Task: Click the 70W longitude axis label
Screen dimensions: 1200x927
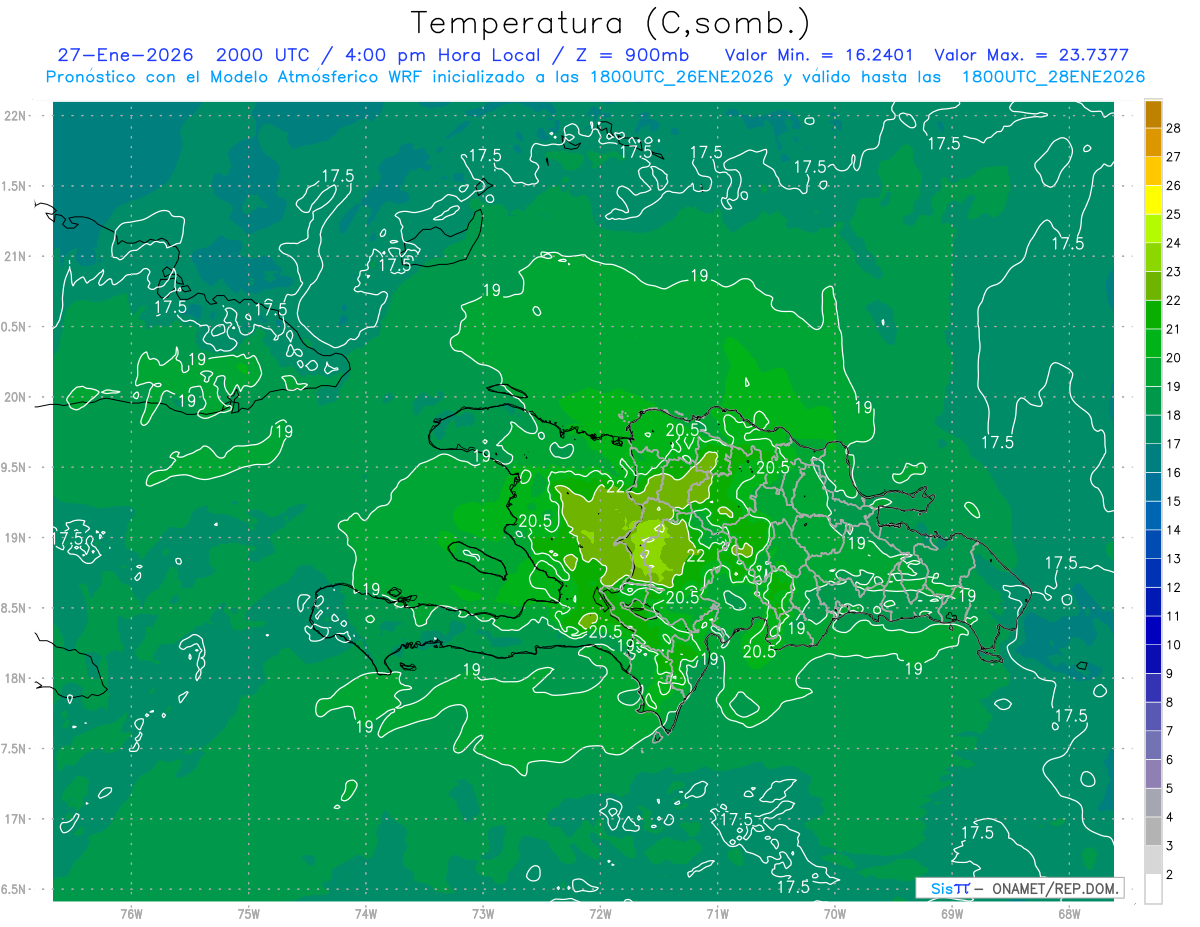Action: (835, 913)
